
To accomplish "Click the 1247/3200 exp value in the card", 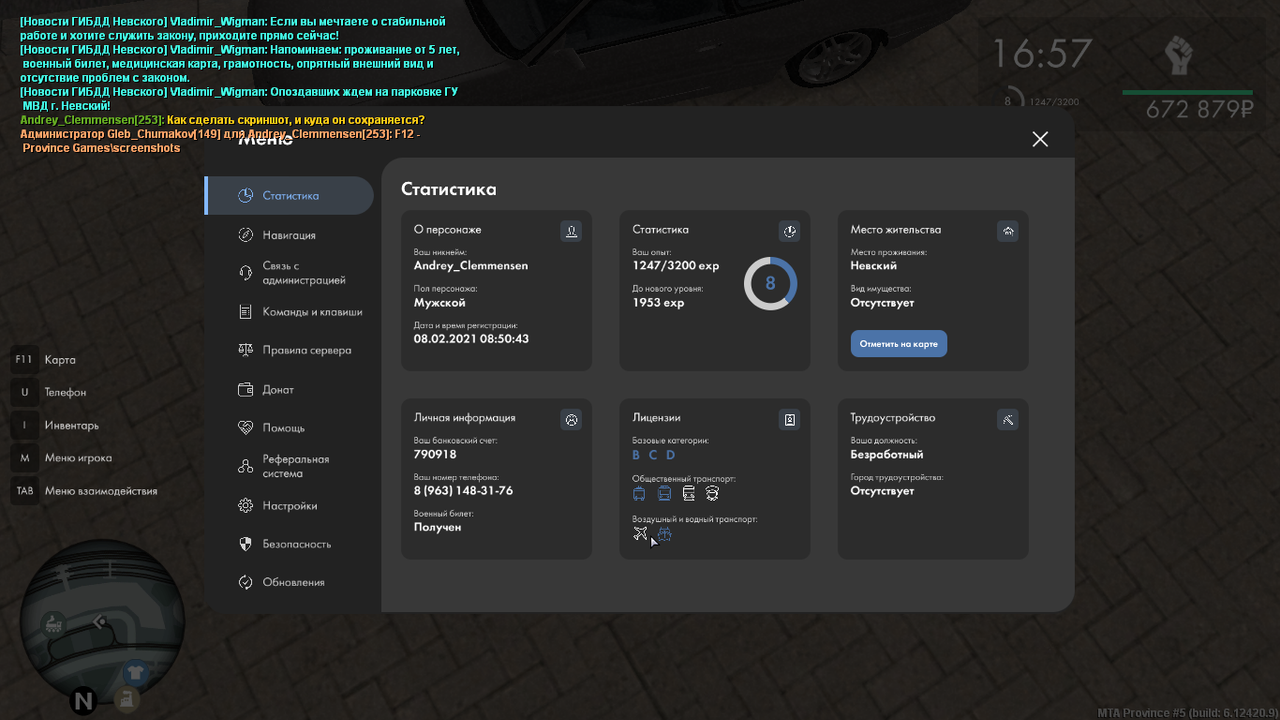I will [676, 266].
